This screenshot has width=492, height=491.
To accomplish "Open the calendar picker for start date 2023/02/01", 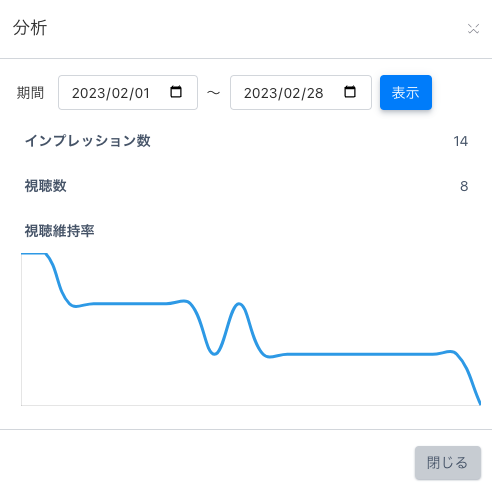I will coord(176,92).
